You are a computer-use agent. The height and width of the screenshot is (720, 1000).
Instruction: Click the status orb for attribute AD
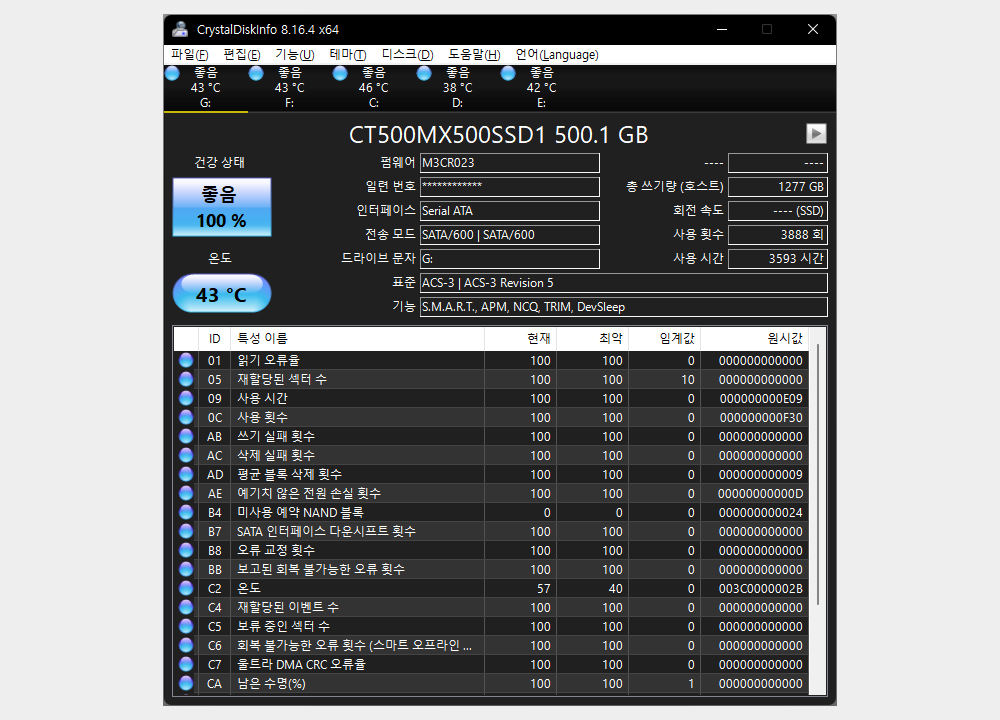pyautogui.click(x=186, y=474)
